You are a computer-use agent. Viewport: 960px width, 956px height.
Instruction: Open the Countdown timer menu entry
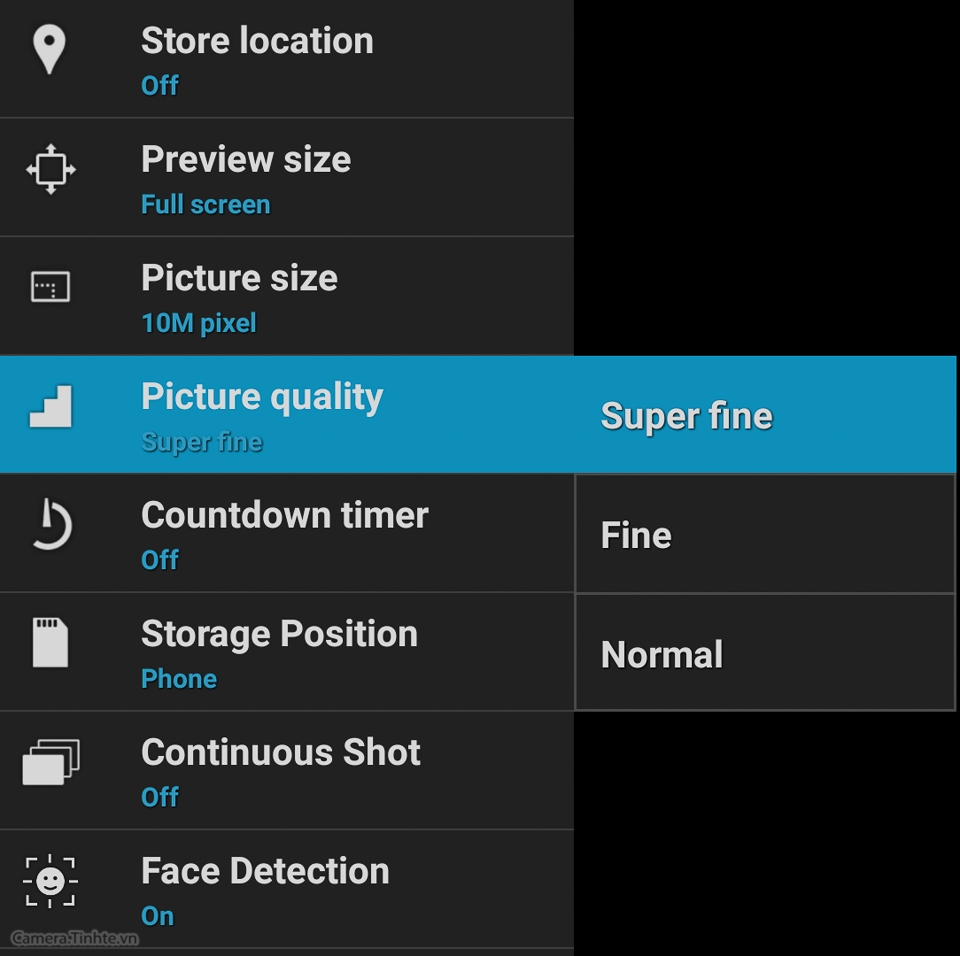[287, 533]
